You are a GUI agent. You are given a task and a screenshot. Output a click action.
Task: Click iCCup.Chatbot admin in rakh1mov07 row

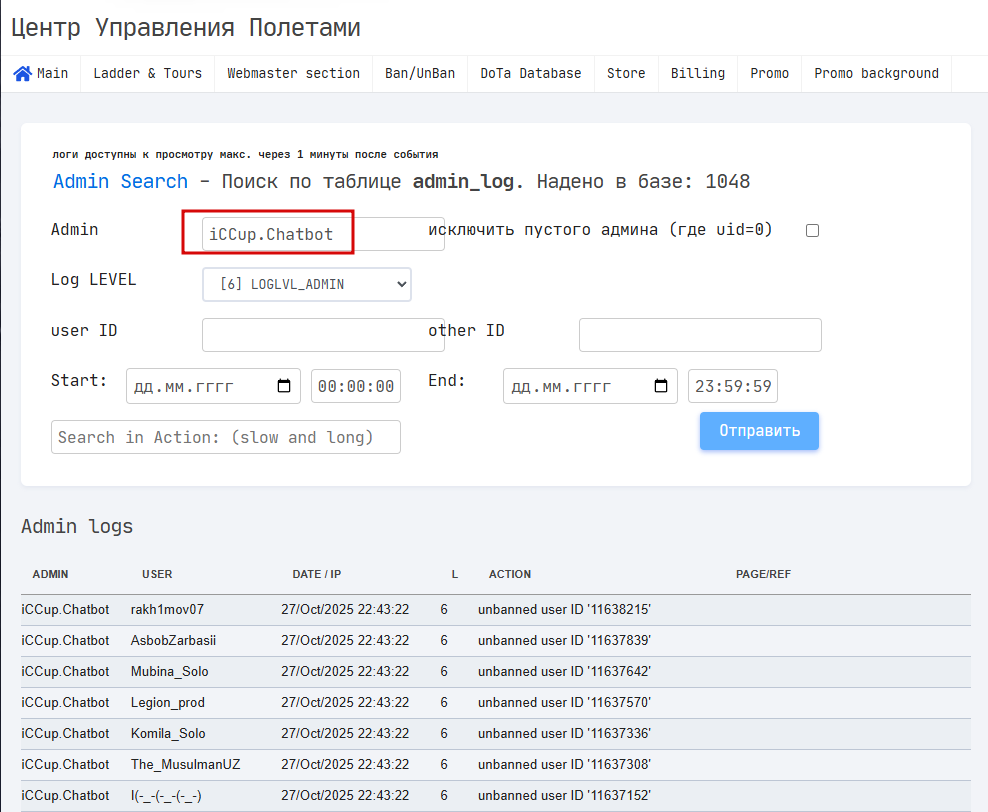65,610
